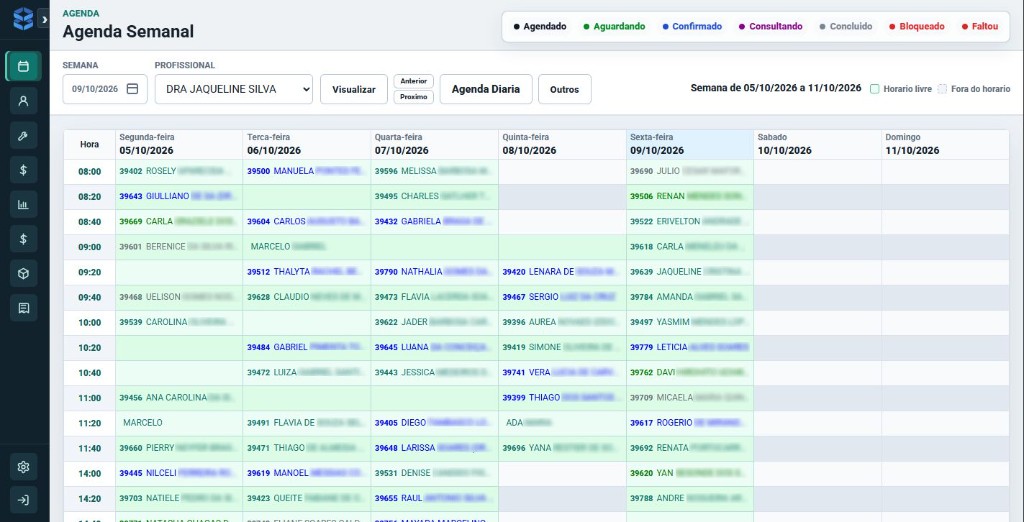Open the box inventory sidebar icon
Viewport: 1024px width, 522px height.
pyautogui.click(x=24, y=274)
